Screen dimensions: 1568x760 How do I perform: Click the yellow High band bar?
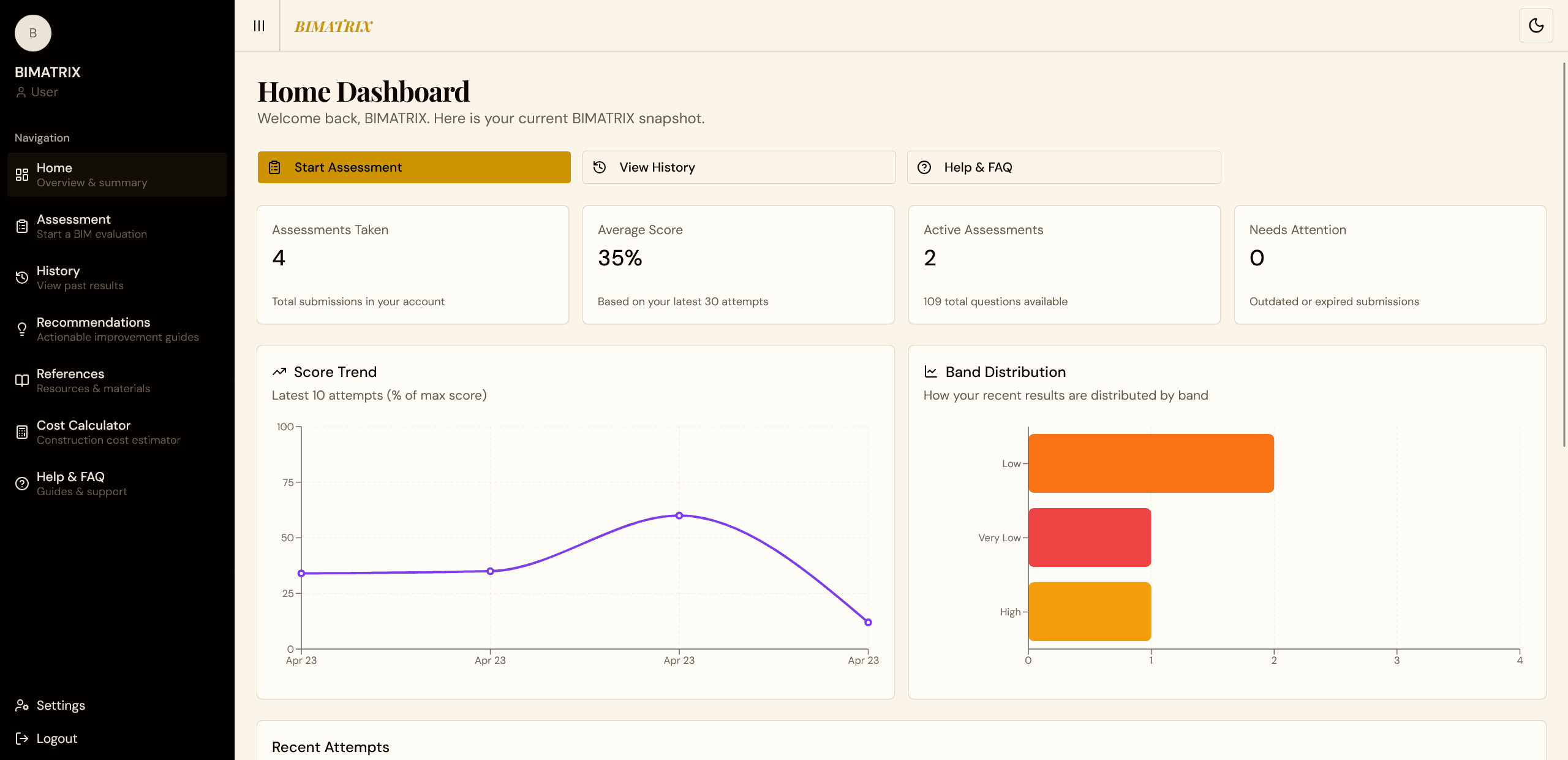(1090, 612)
